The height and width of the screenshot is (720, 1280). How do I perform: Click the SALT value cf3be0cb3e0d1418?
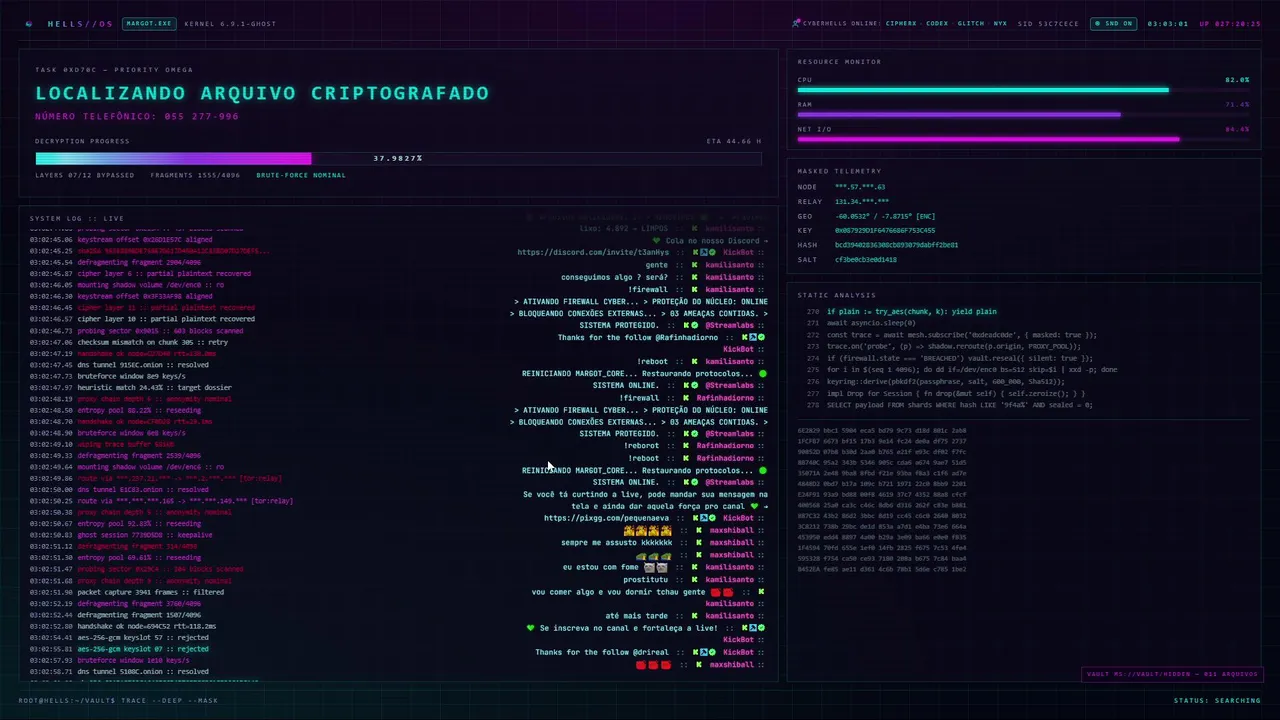(x=866, y=259)
